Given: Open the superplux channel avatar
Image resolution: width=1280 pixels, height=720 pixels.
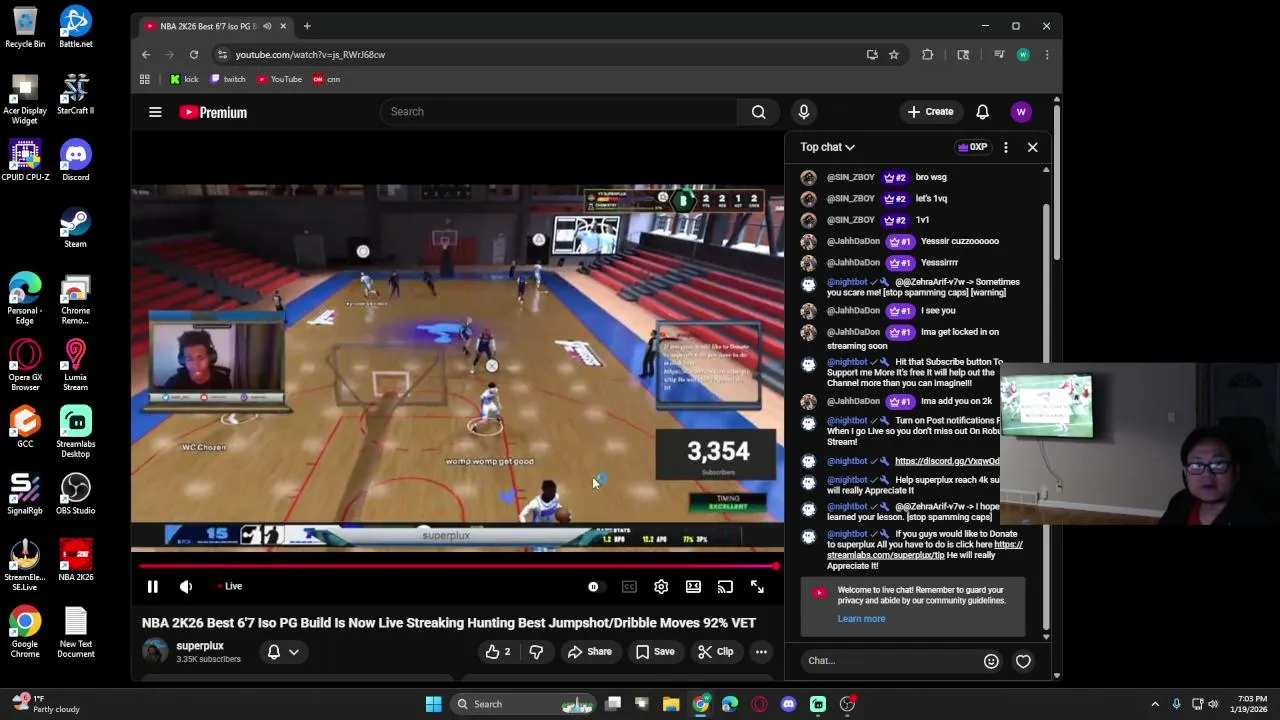Looking at the screenshot, I should [155, 652].
